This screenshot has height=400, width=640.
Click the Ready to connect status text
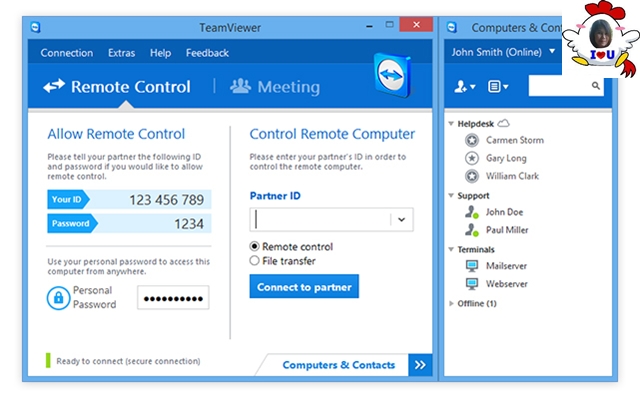point(128,361)
